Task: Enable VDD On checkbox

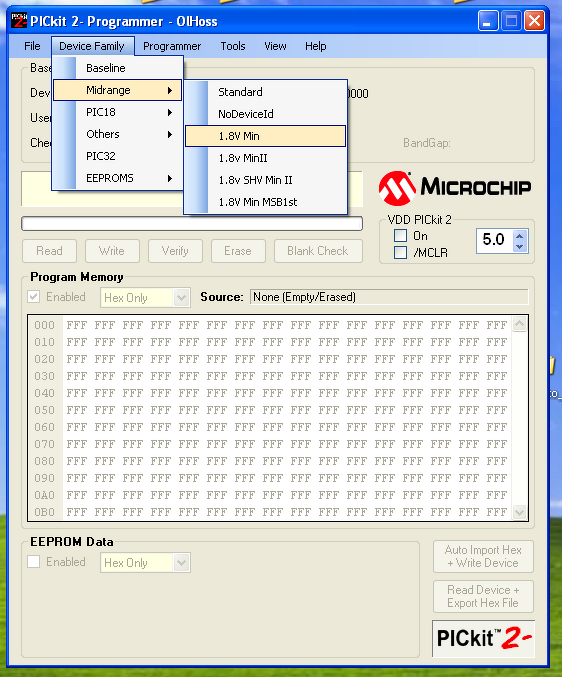Action: [400, 236]
